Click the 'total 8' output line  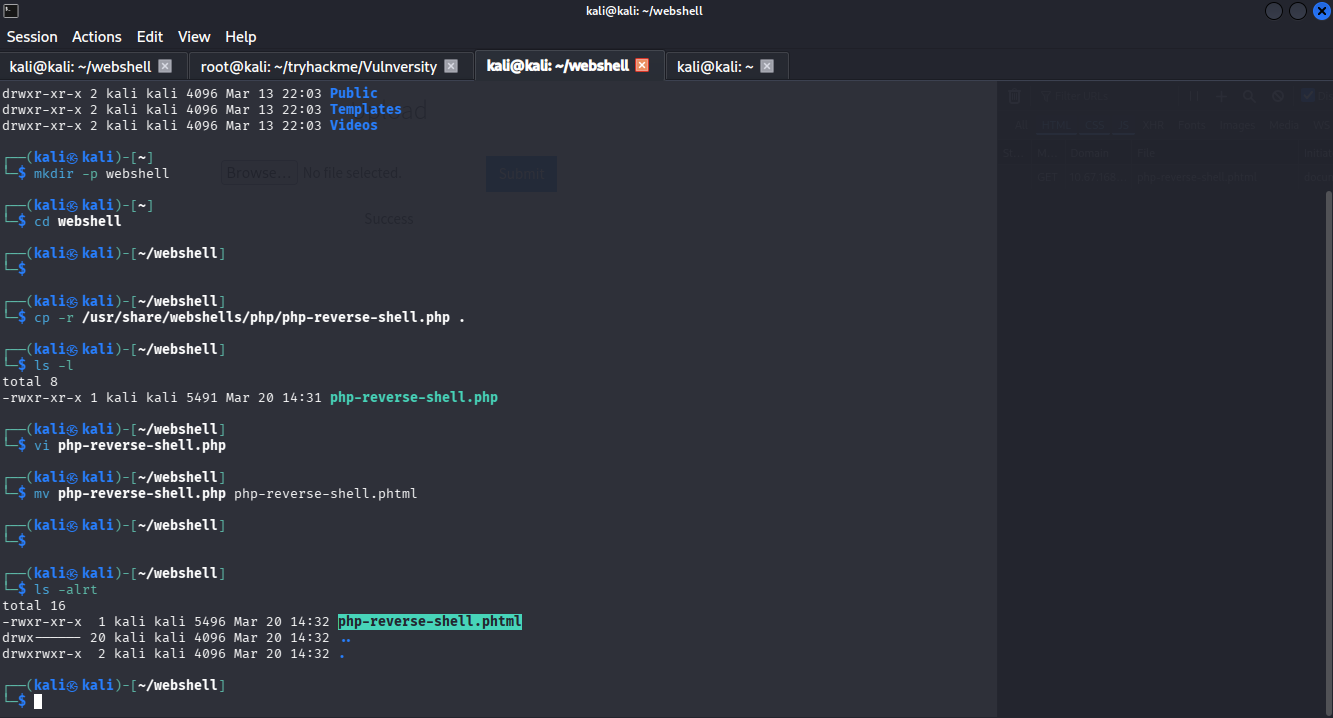pos(30,381)
